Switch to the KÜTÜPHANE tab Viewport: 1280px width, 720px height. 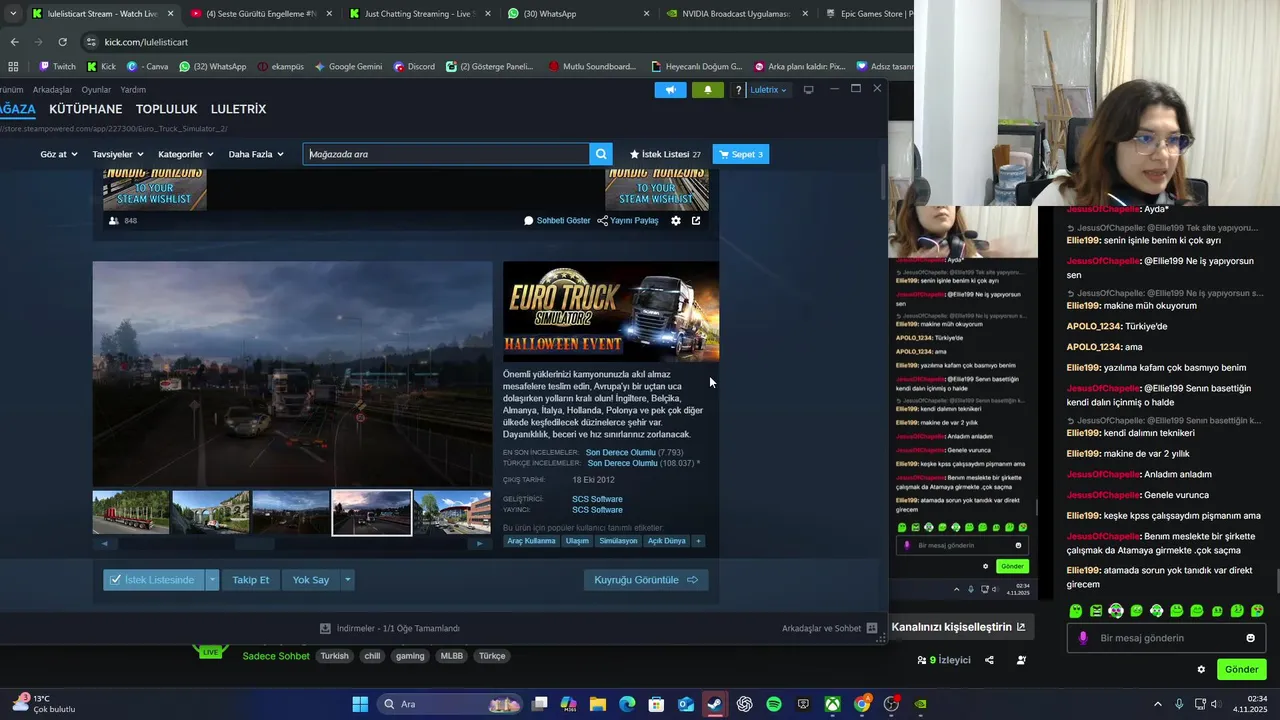(x=85, y=109)
